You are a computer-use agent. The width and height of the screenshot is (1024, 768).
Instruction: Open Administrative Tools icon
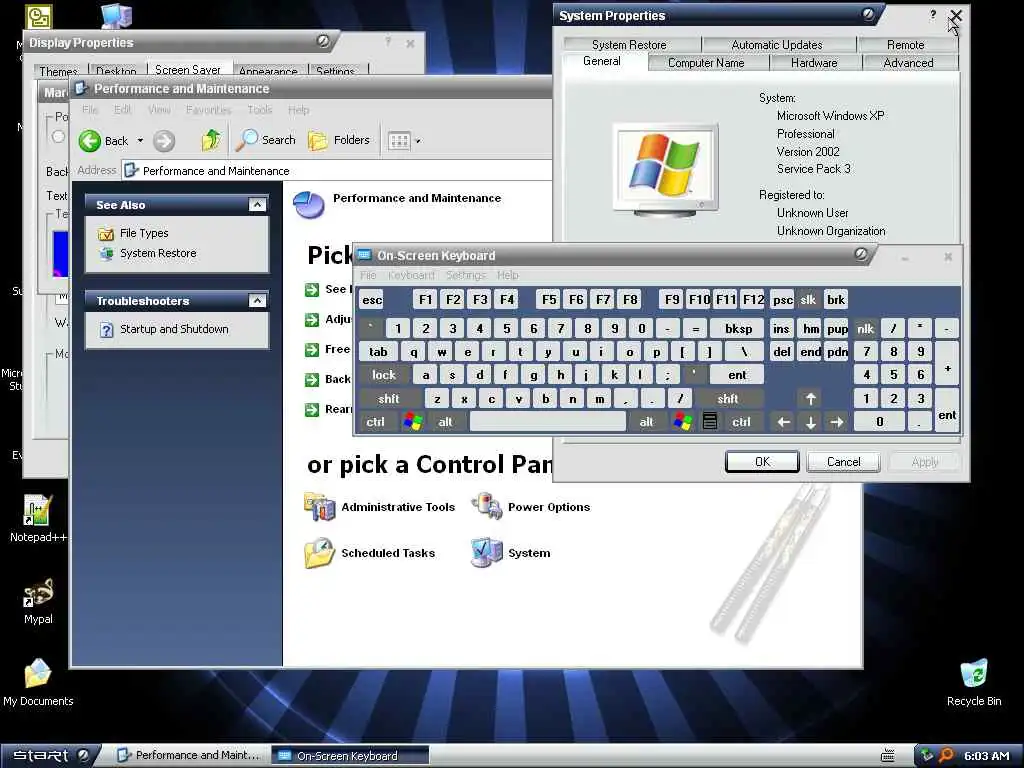319,507
